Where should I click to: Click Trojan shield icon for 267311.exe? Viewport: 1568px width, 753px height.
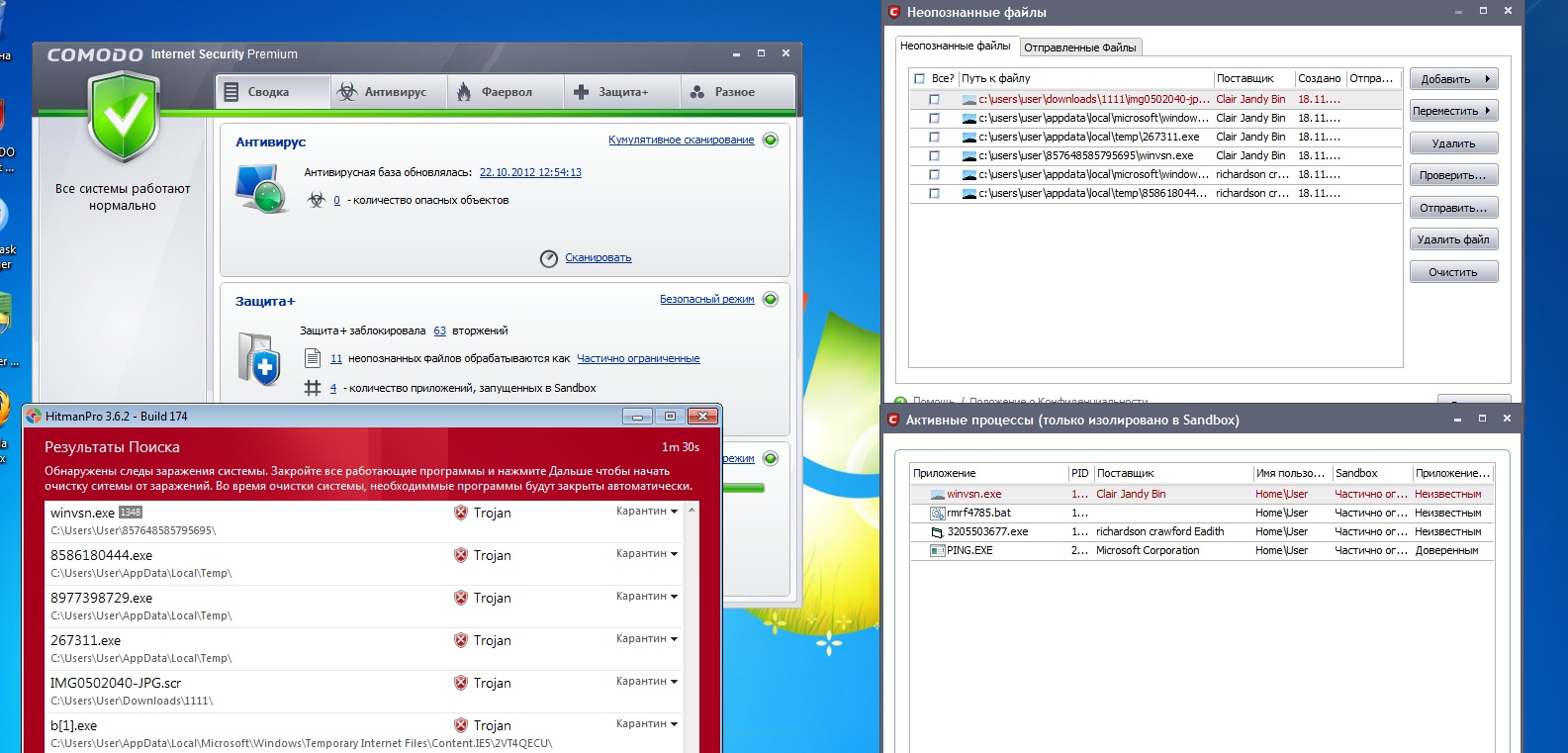pyautogui.click(x=460, y=640)
